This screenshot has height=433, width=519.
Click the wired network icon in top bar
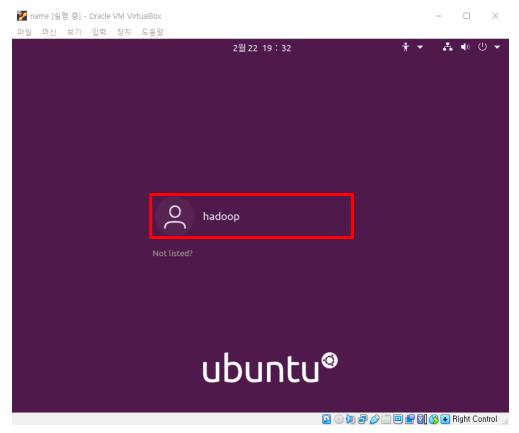point(447,47)
